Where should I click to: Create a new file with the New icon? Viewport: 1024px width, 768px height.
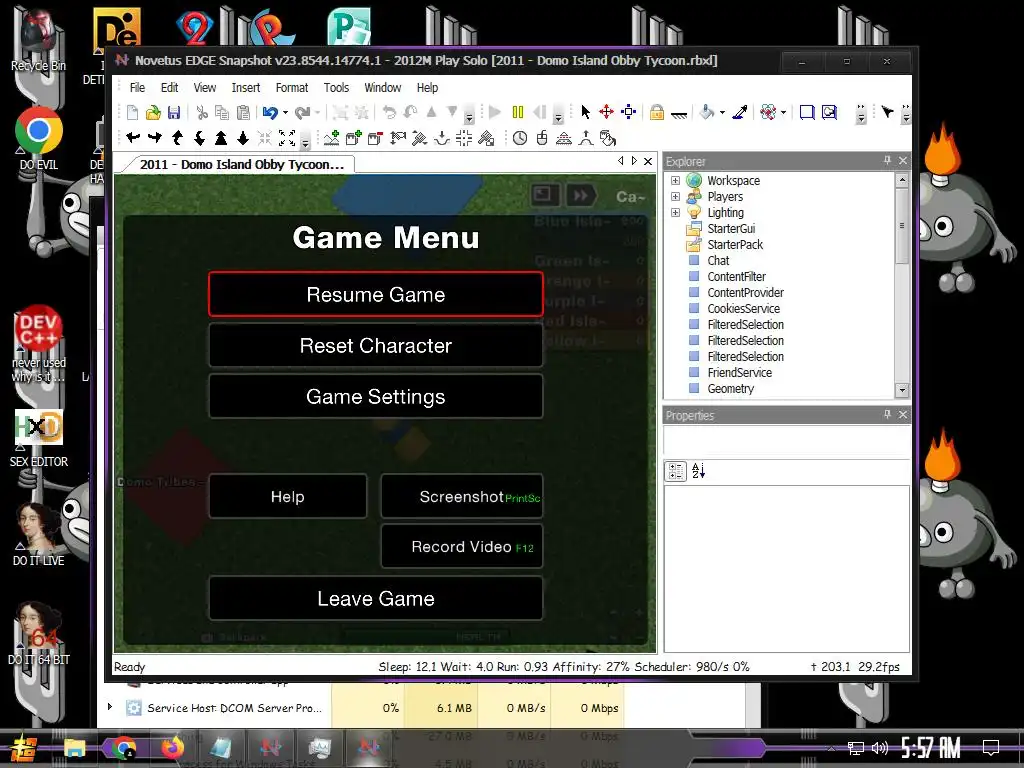133,112
